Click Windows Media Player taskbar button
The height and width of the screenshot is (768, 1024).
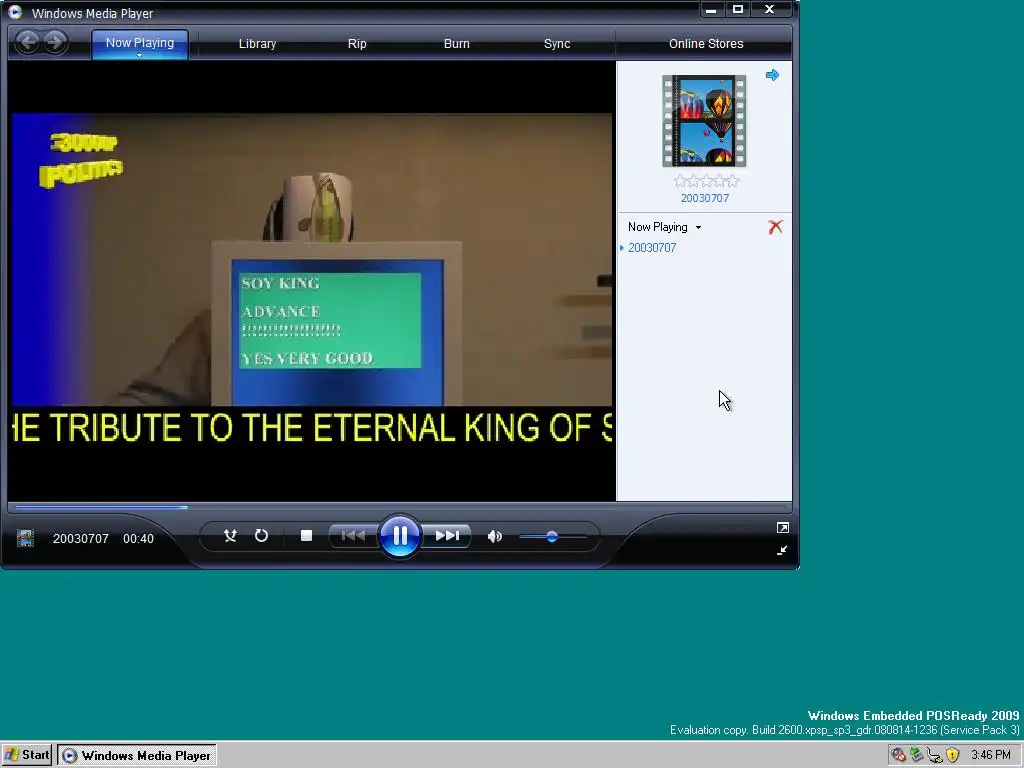click(137, 756)
